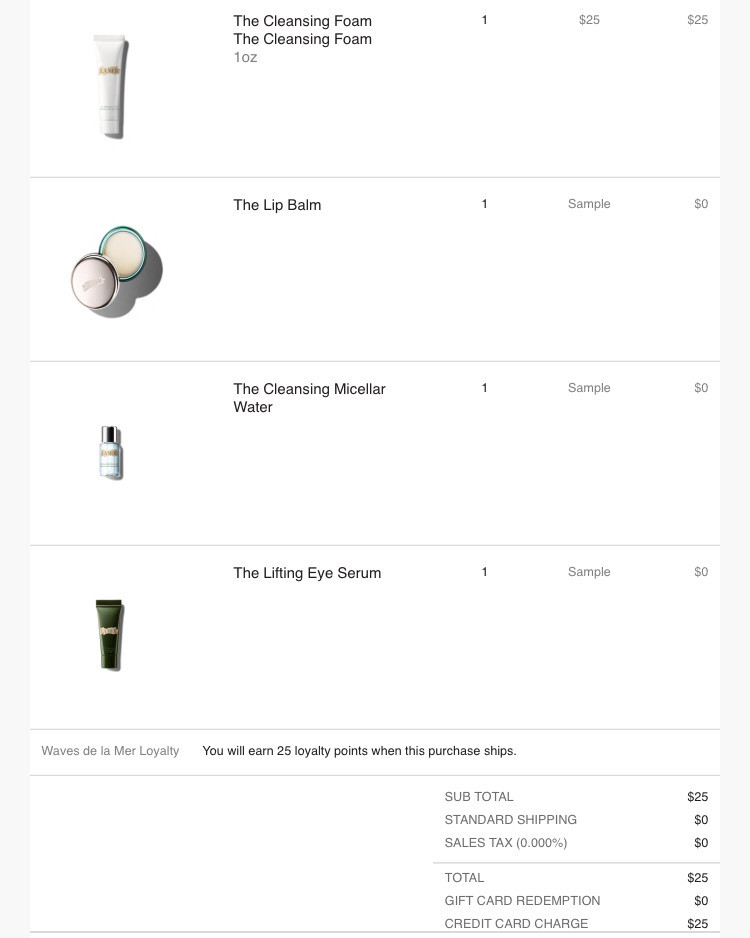Image resolution: width=750 pixels, height=938 pixels.
Task: Click the Lip Balm Sample label
Action: pyautogui.click(x=589, y=204)
